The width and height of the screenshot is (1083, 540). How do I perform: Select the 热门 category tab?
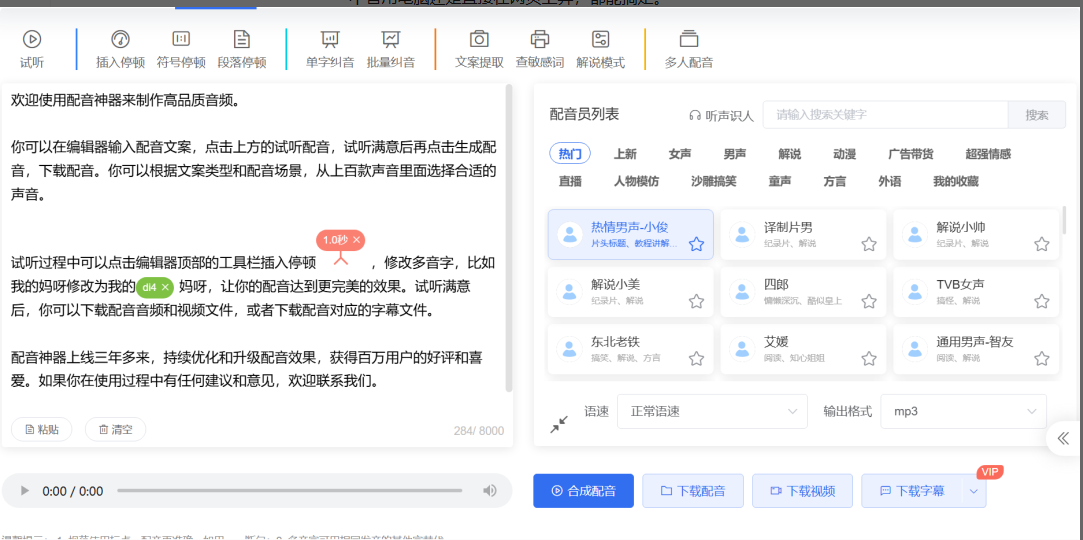click(570, 154)
